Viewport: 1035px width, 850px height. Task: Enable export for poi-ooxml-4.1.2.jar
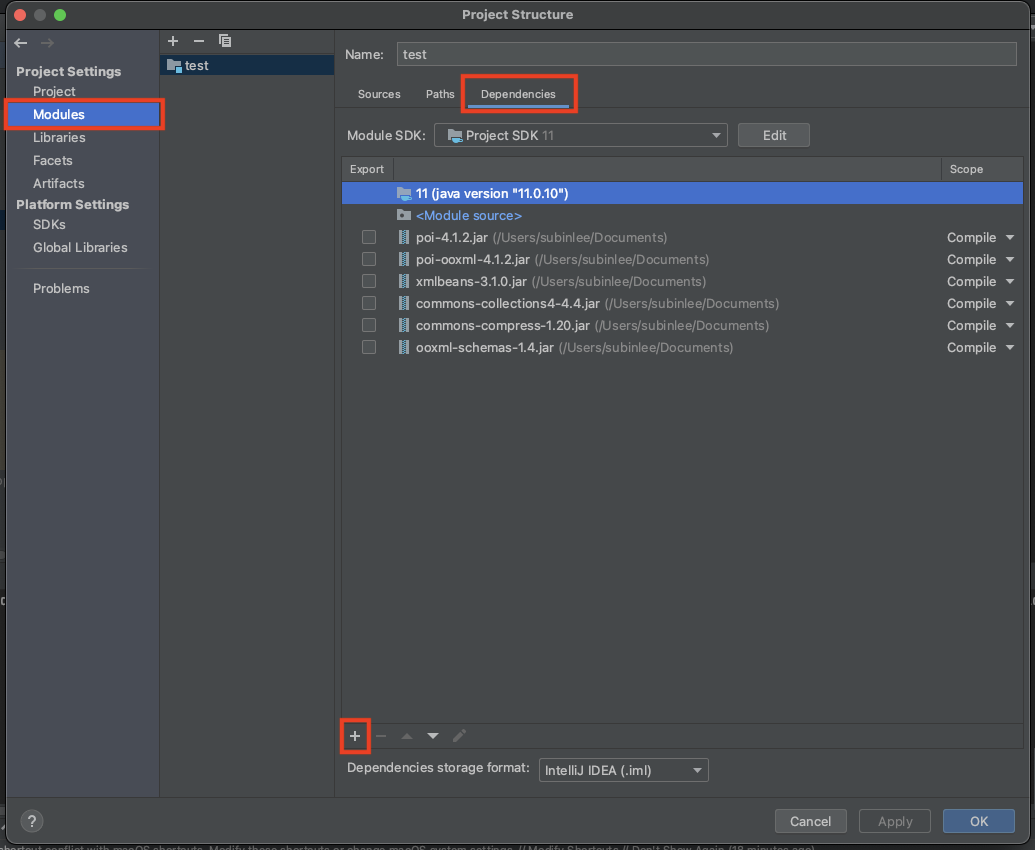[x=369, y=259]
